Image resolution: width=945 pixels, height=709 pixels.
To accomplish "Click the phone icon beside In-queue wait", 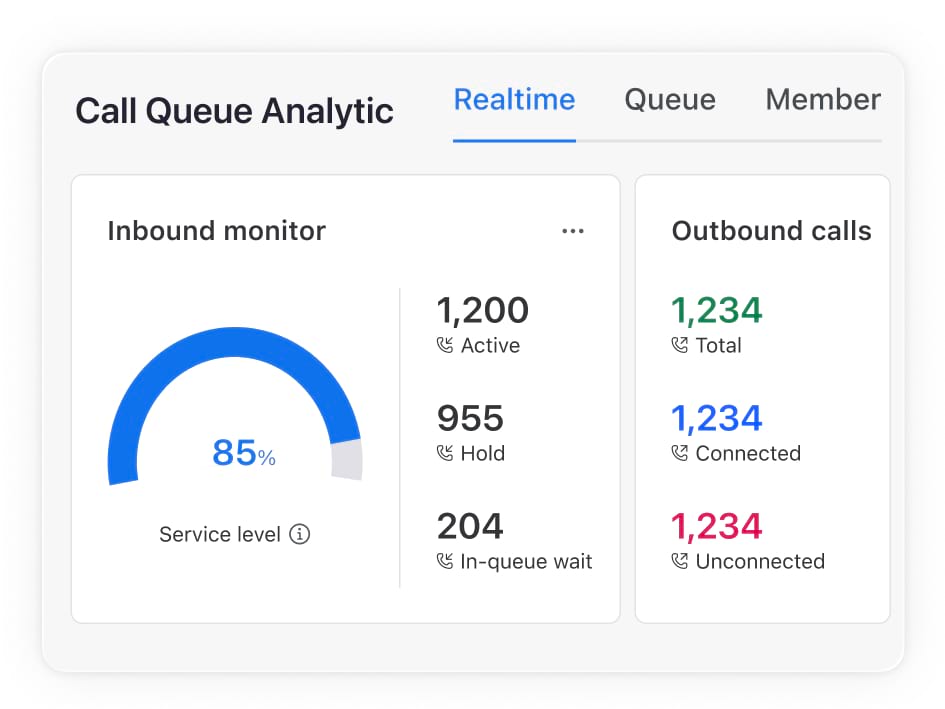I will 445,562.
